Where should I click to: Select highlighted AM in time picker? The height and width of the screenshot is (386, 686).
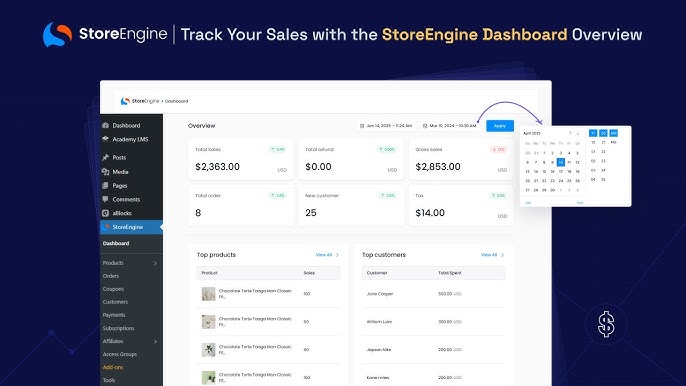613,133
